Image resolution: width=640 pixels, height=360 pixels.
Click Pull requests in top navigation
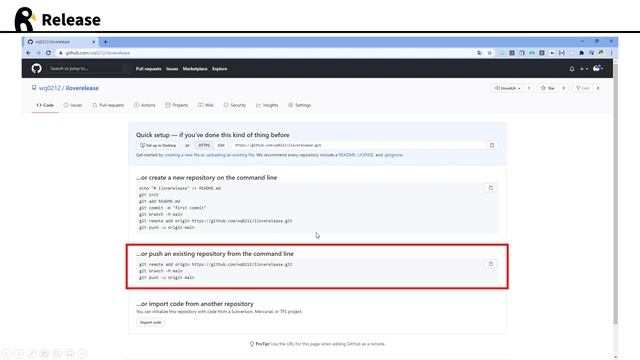[x=149, y=69]
